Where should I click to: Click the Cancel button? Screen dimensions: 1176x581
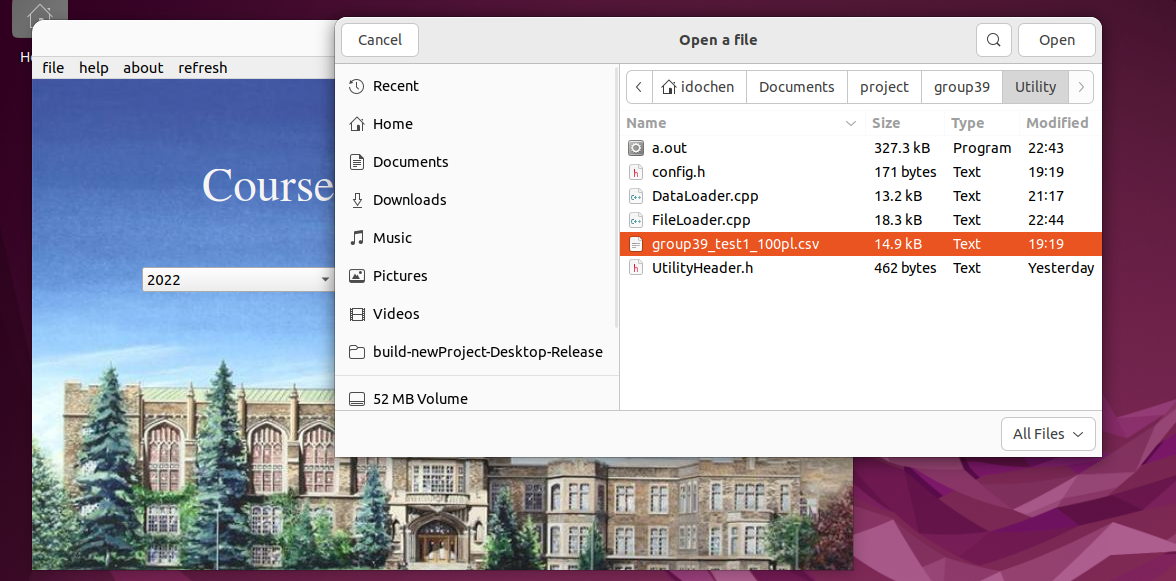pyautogui.click(x=380, y=40)
